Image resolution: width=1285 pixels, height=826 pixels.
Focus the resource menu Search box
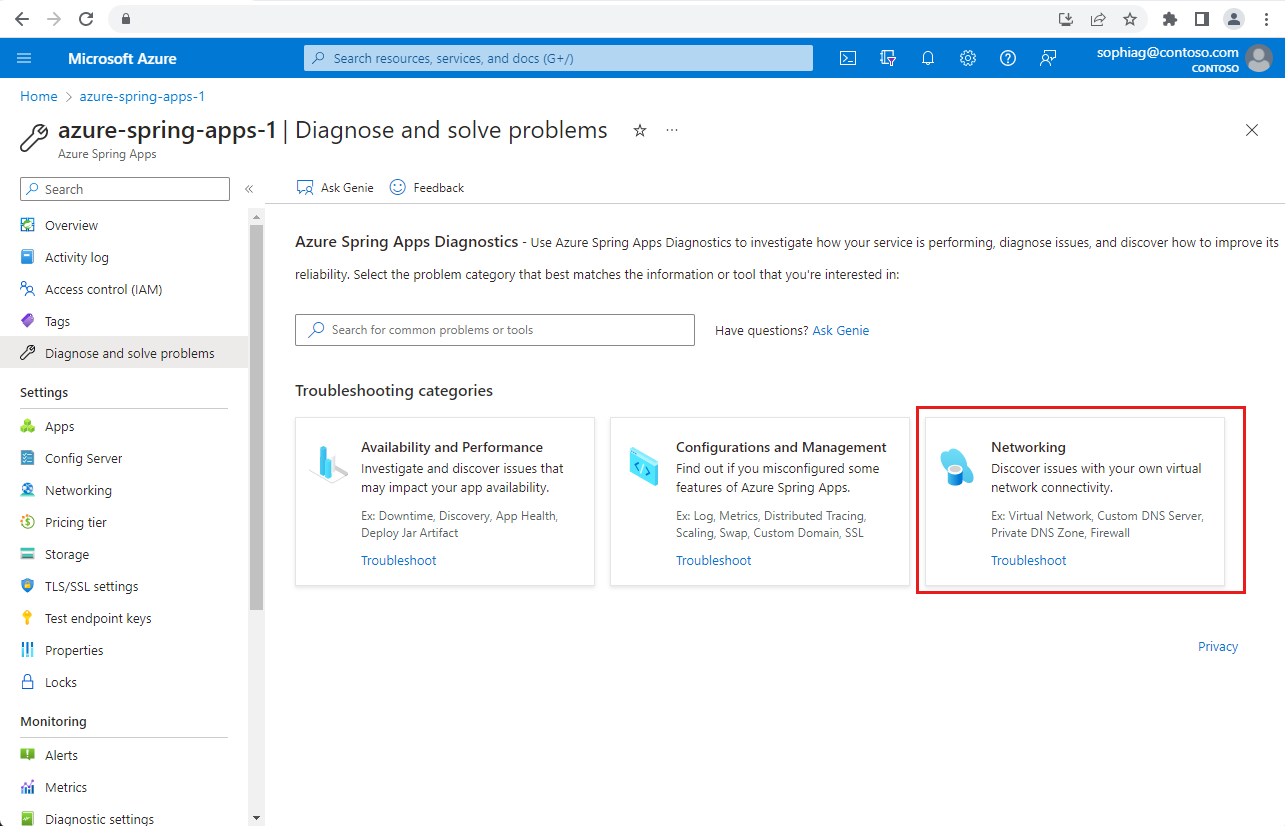click(x=125, y=189)
